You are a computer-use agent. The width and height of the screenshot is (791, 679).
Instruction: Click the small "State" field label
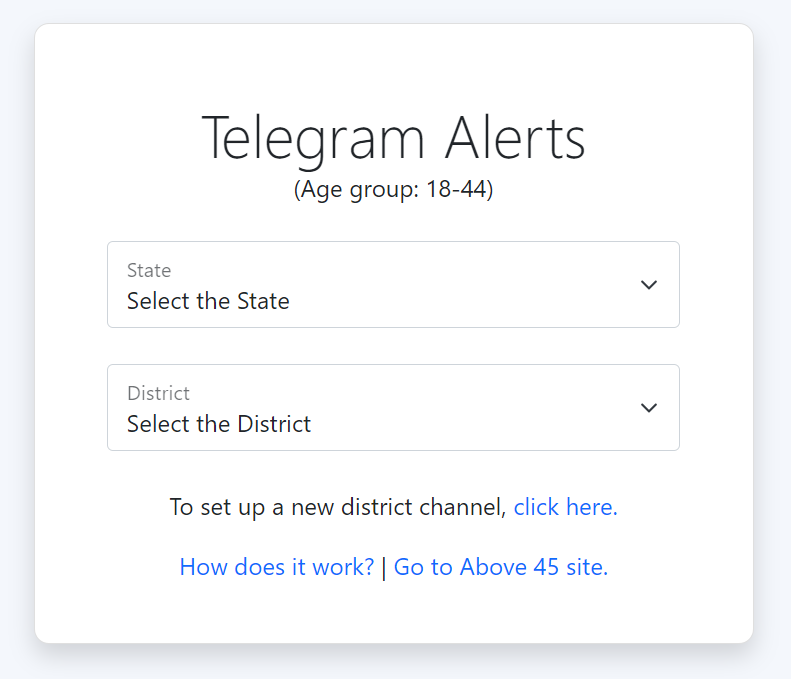click(149, 270)
